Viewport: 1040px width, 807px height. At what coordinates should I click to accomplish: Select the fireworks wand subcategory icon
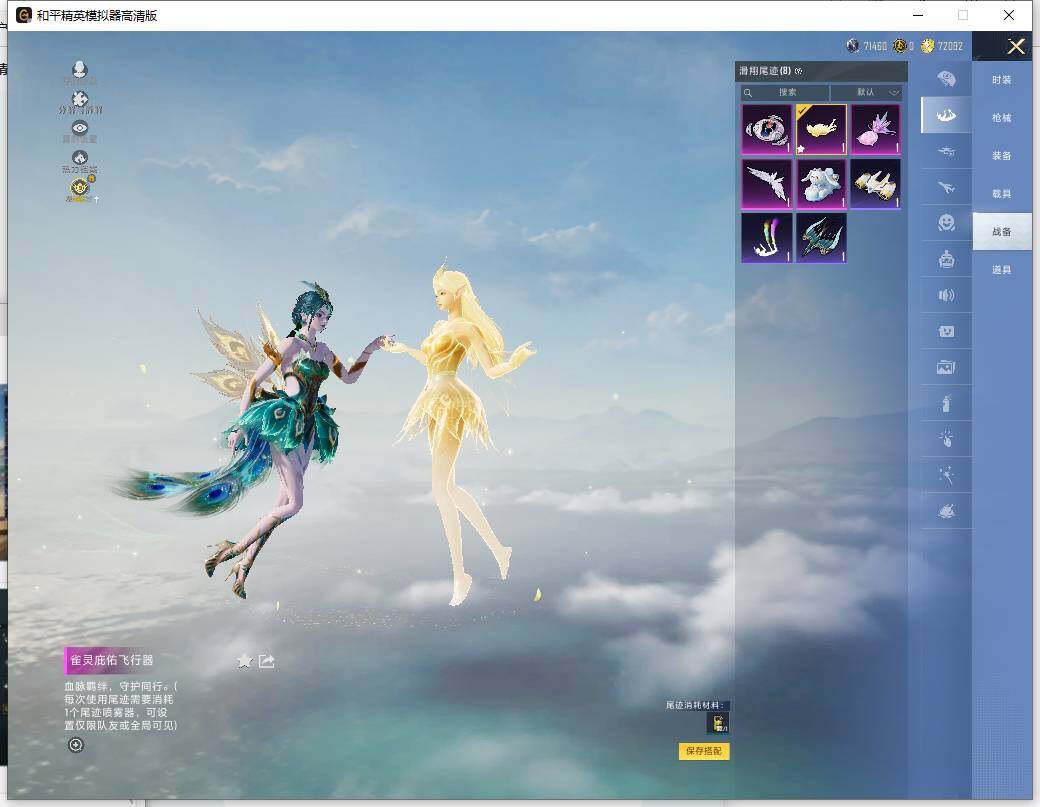[946, 475]
